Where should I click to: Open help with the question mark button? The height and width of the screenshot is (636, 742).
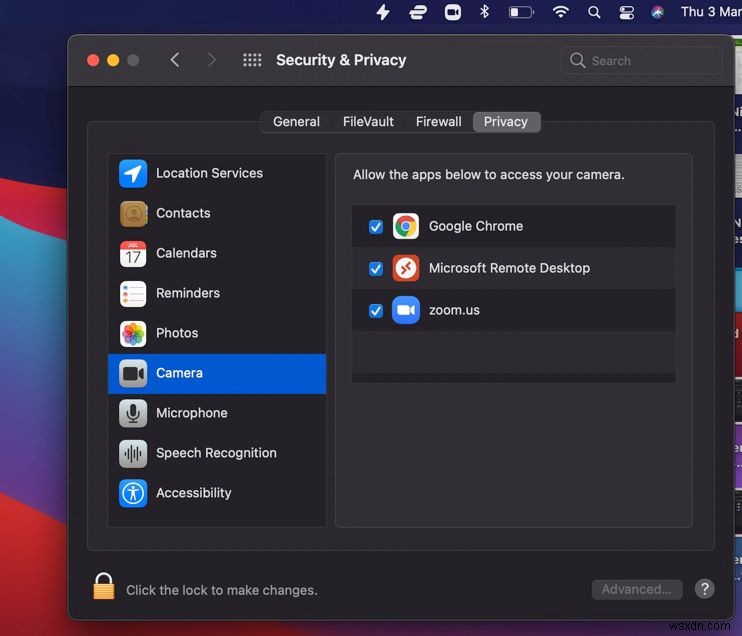(704, 589)
